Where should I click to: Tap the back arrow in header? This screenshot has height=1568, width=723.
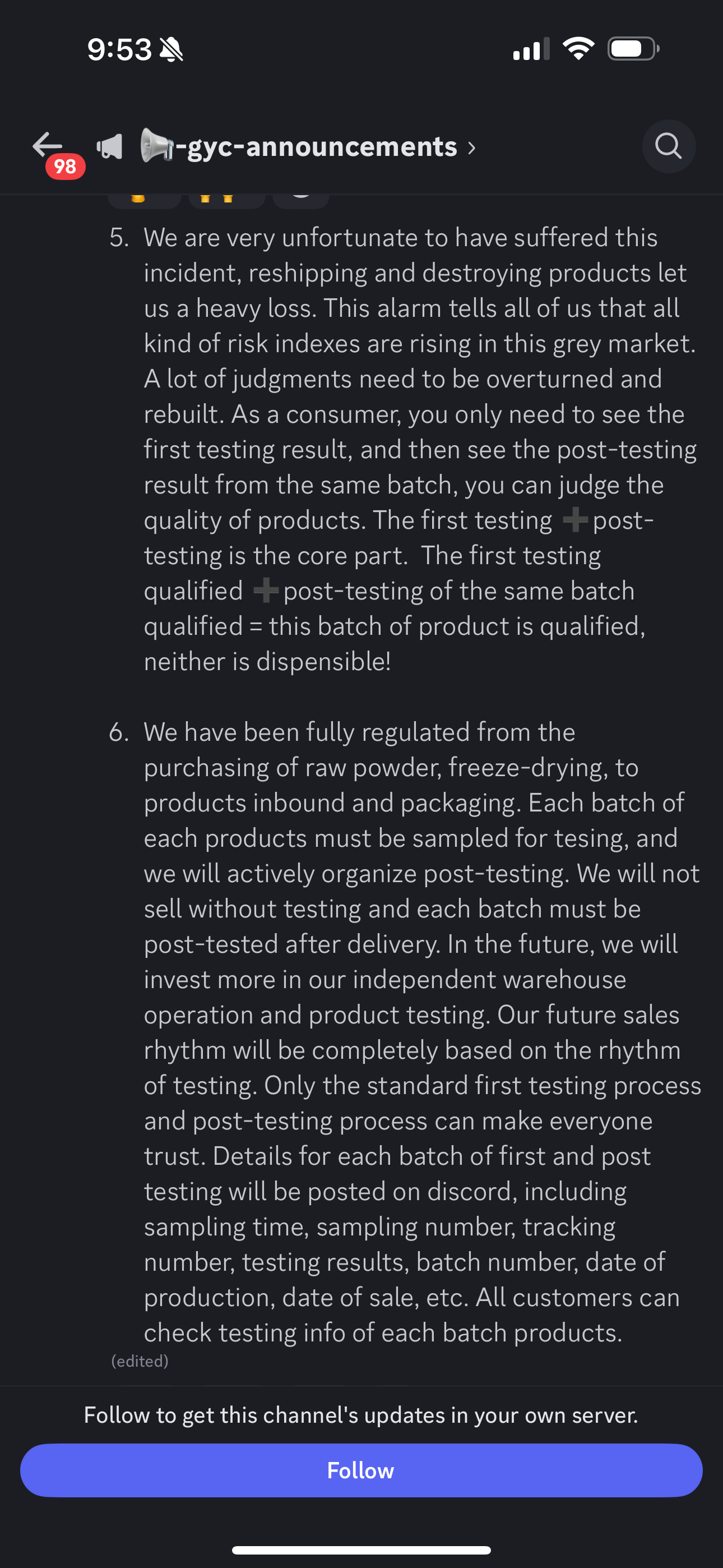tap(48, 145)
